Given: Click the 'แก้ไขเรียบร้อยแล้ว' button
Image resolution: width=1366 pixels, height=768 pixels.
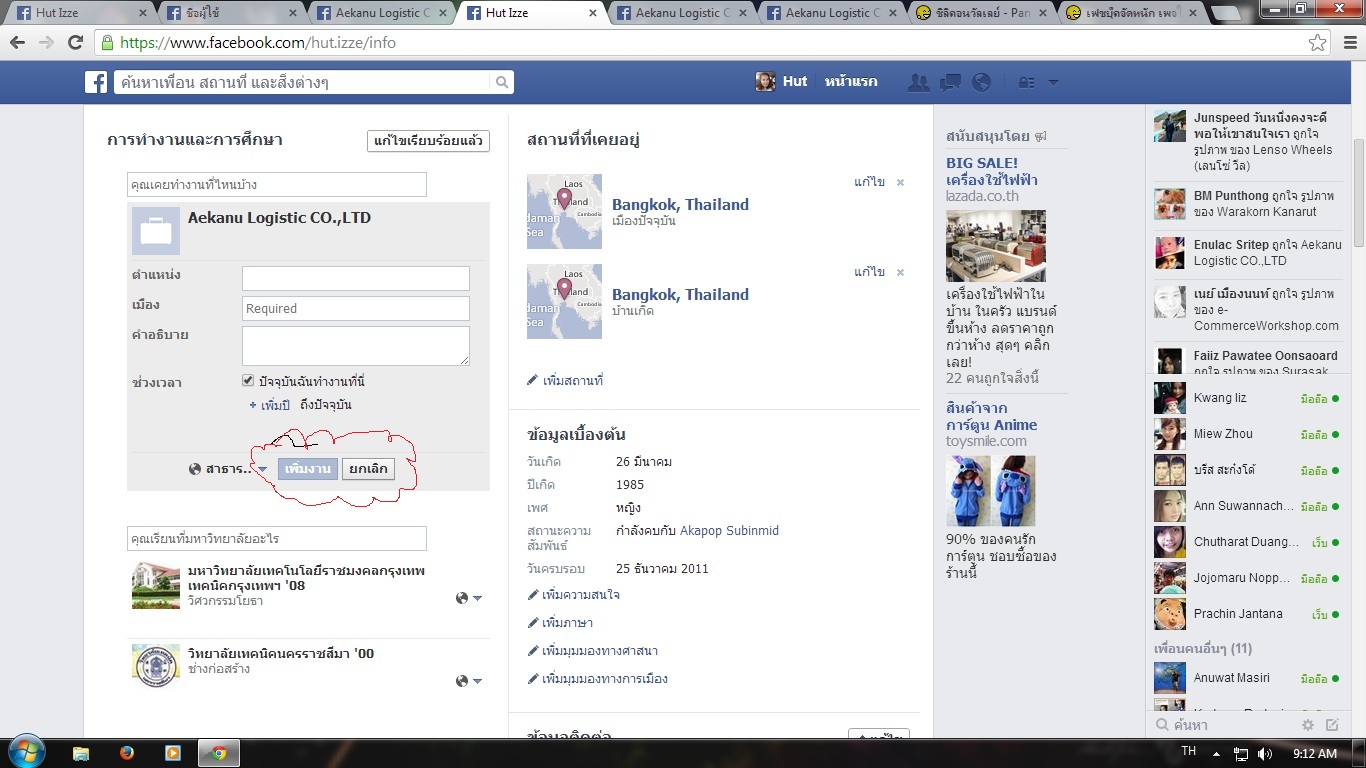Looking at the screenshot, I should coord(428,141).
